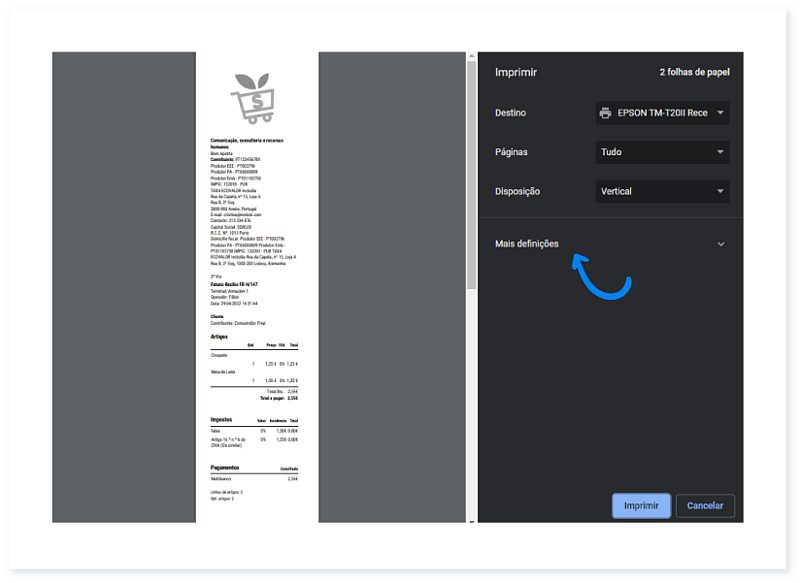The height and width of the screenshot is (583, 800).
Task: Click the 'Disposição' label
Action: [517, 191]
